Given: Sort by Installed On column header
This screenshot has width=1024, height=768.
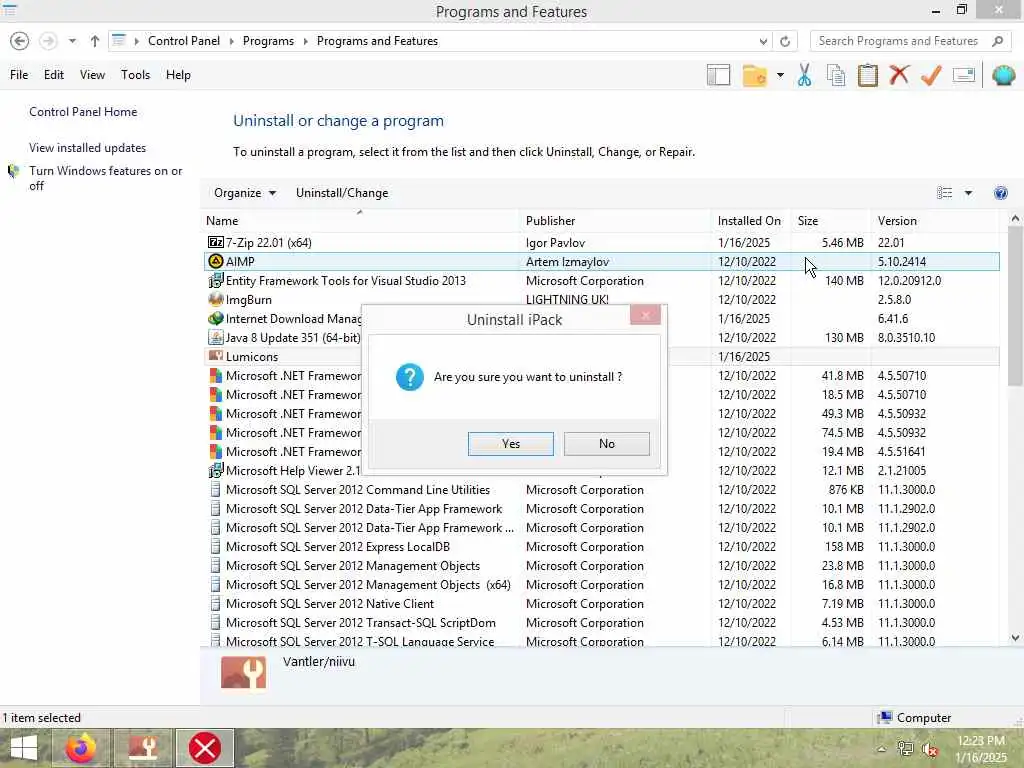Looking at the screenshot, I should (749, 221).
